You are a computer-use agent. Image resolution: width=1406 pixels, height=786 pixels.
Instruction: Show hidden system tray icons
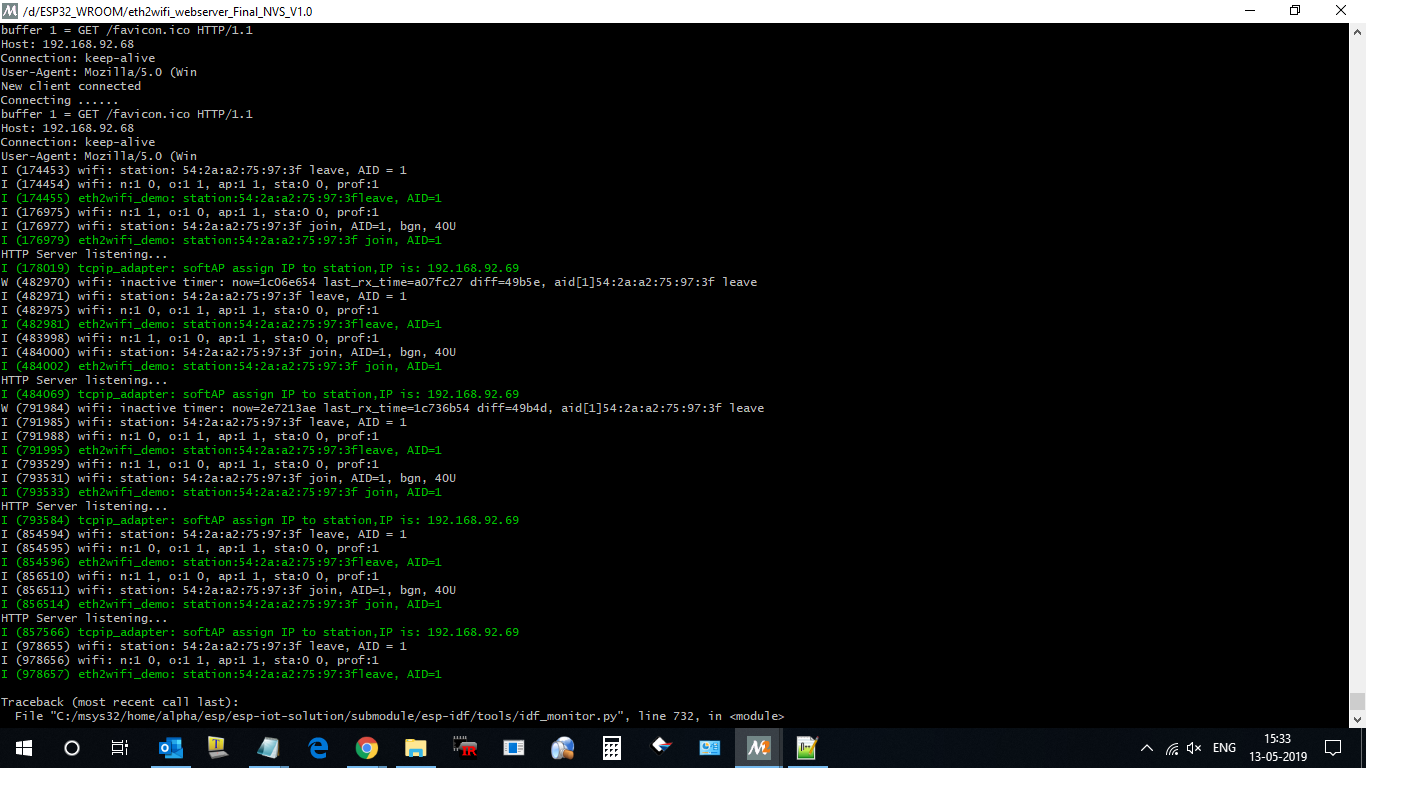(1146, 748)
